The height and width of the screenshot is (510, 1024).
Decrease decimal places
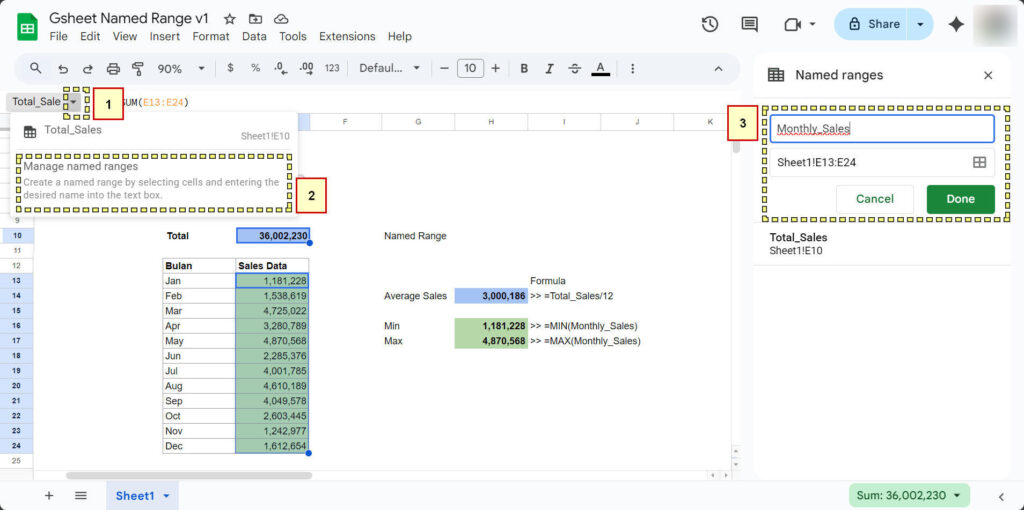[x=281, y=68]
